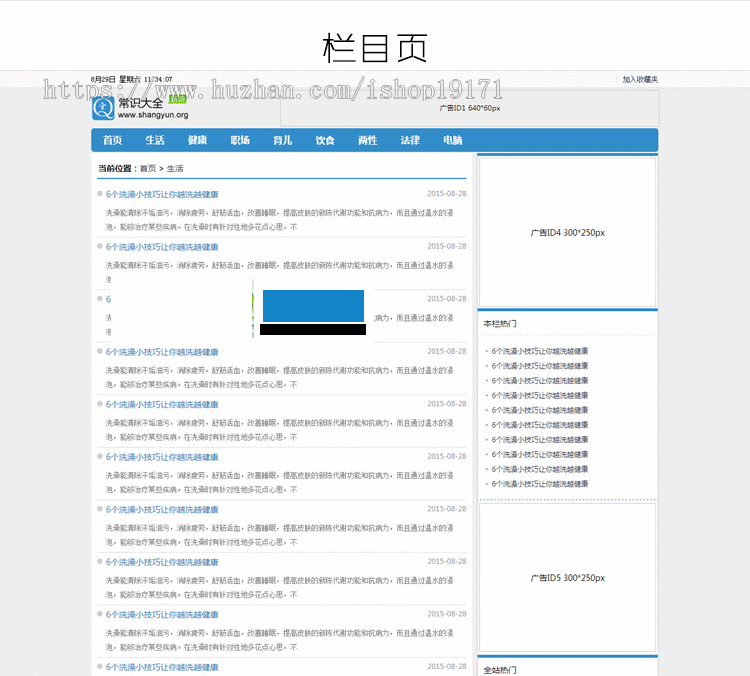Image resolution: width=750 pixels, height=676 pixels.
Task: Click the 全站热门 section heading
Action: click(500, 670)
